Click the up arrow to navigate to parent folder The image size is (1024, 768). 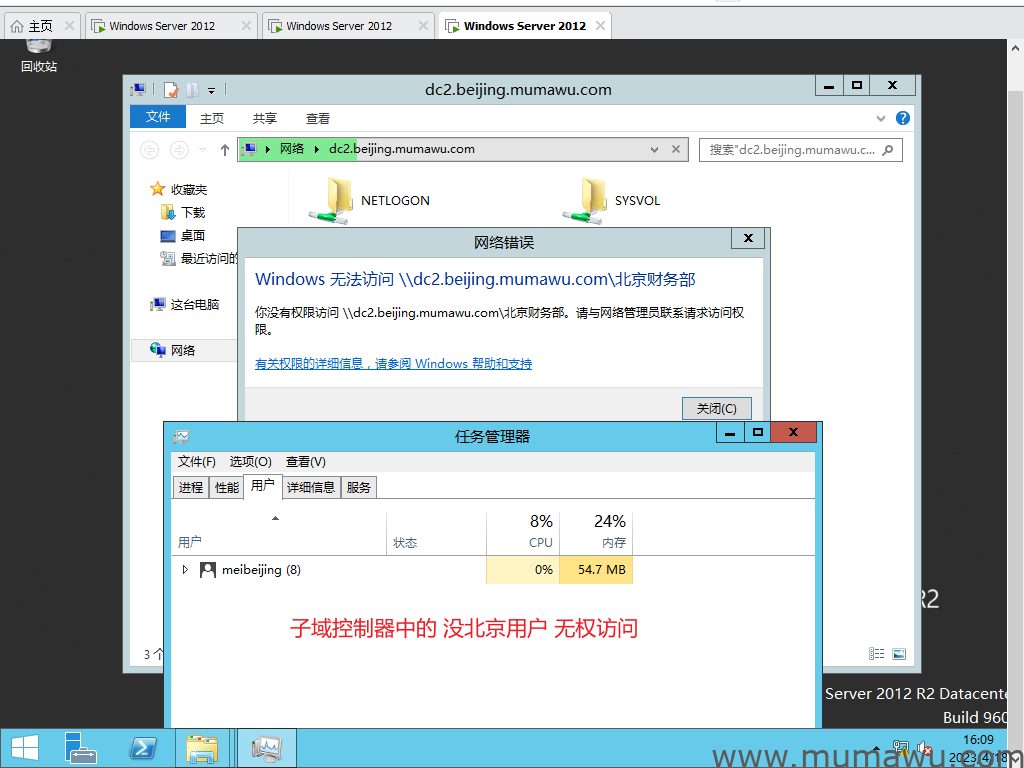[221, 149]
